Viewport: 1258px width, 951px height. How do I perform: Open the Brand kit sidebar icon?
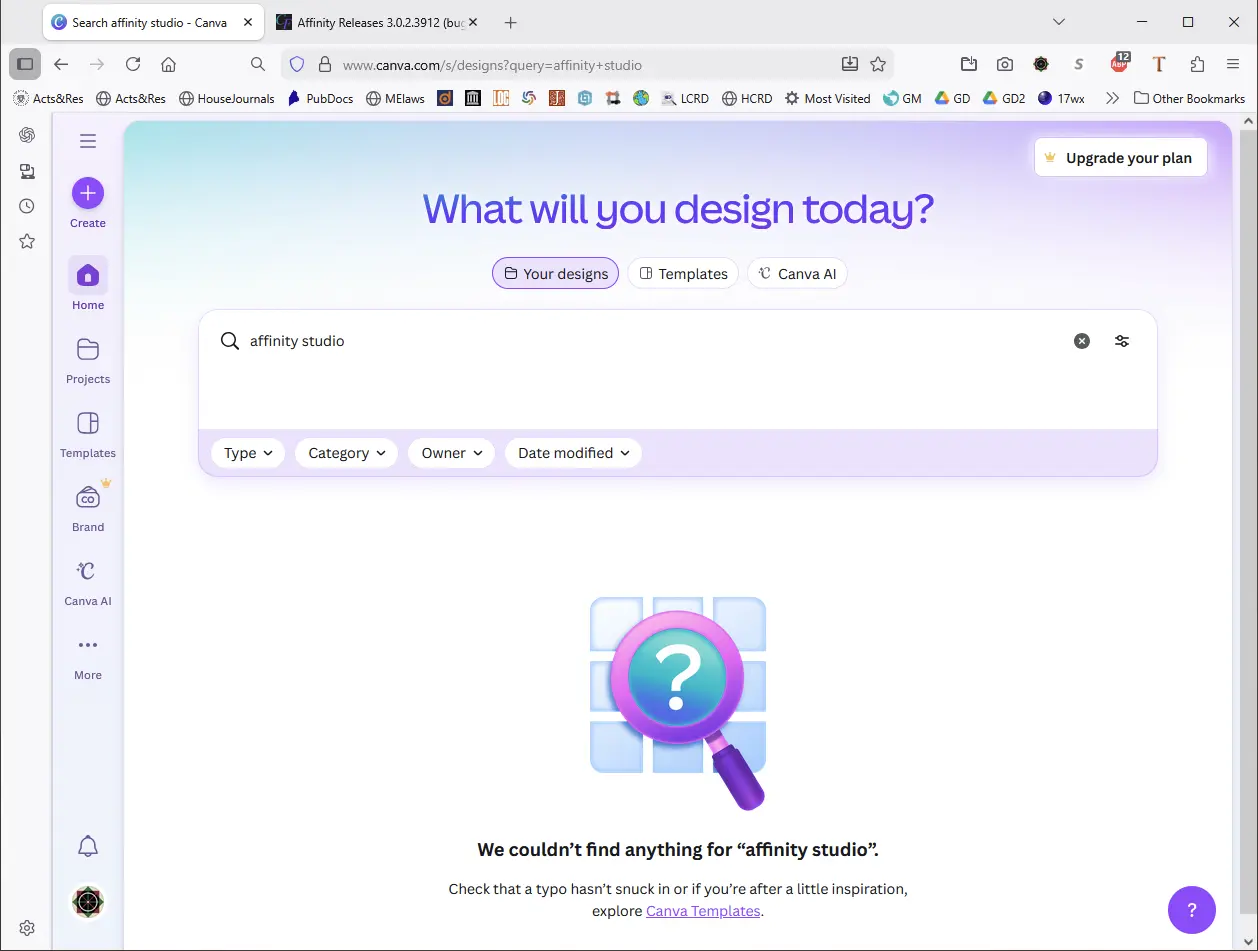88,508
